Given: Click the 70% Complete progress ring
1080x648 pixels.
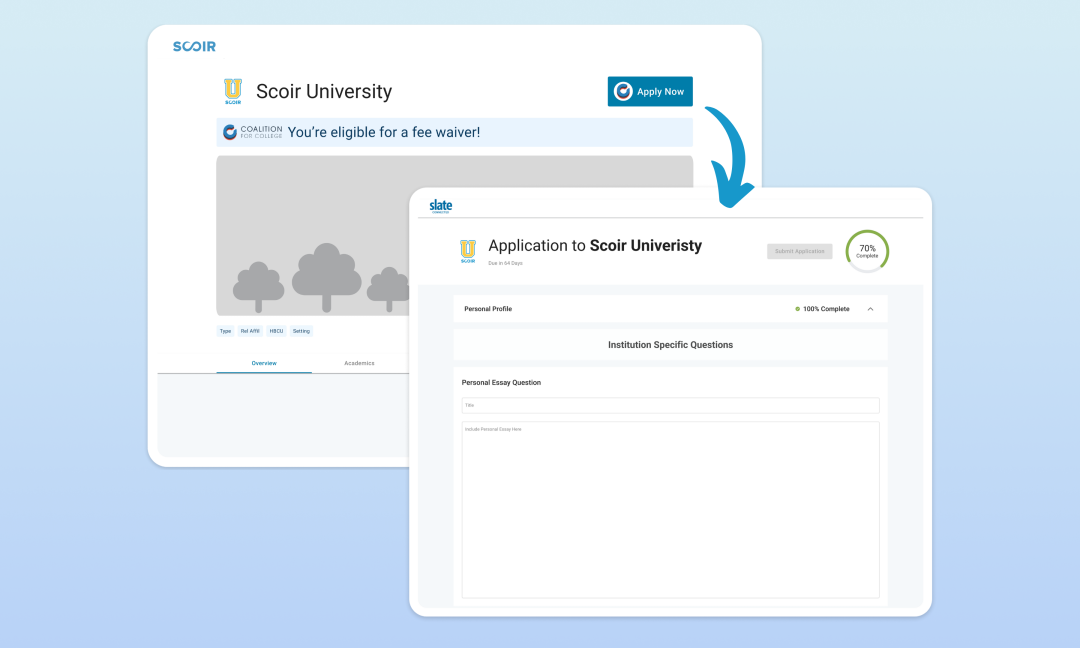Looking at the screenshot, I should click(x=866, y=251).
